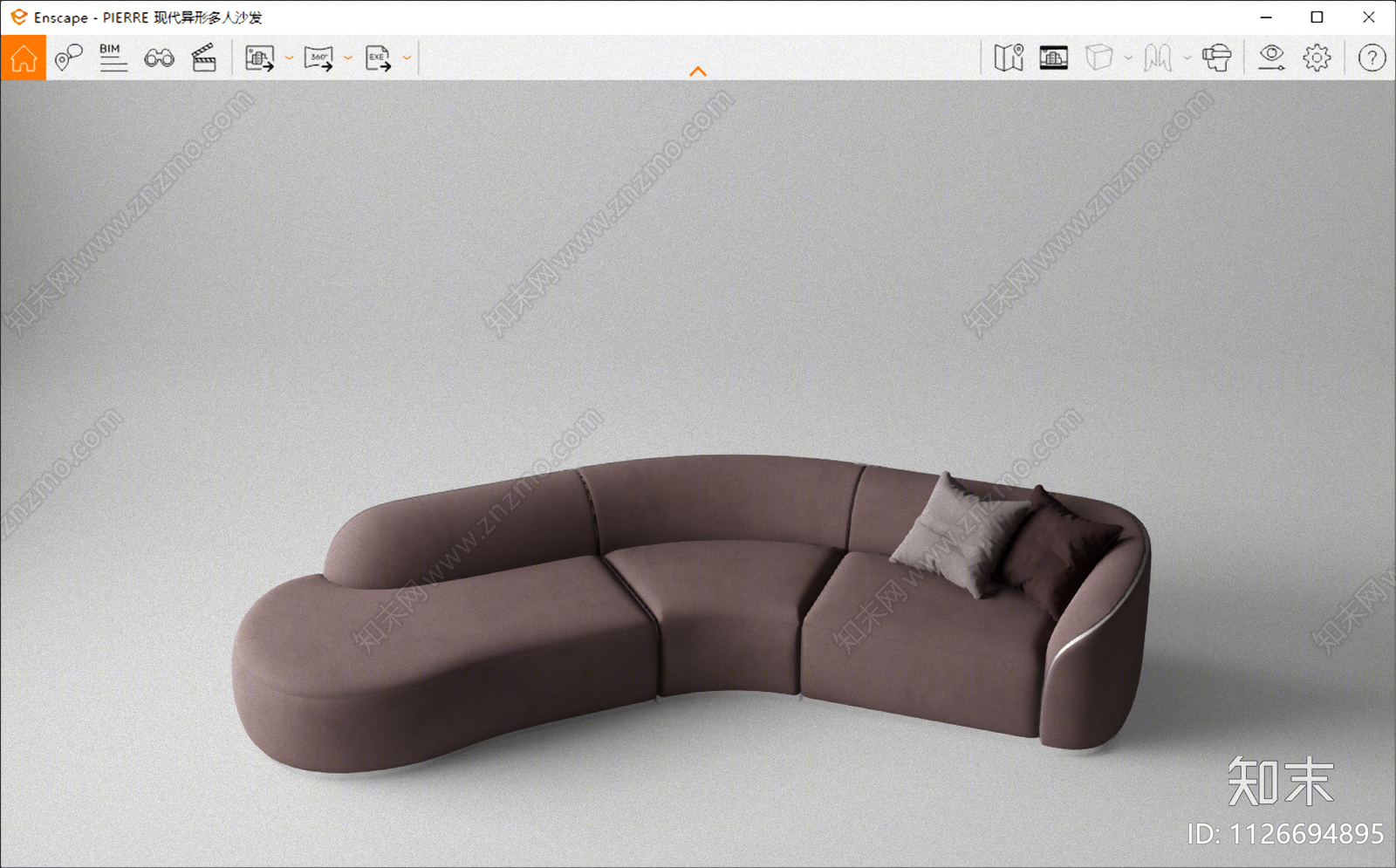The width and height of the screenshot is (1396, 868).
Task: Open the binoculars view management icon
Action: (x=159, y=58)
